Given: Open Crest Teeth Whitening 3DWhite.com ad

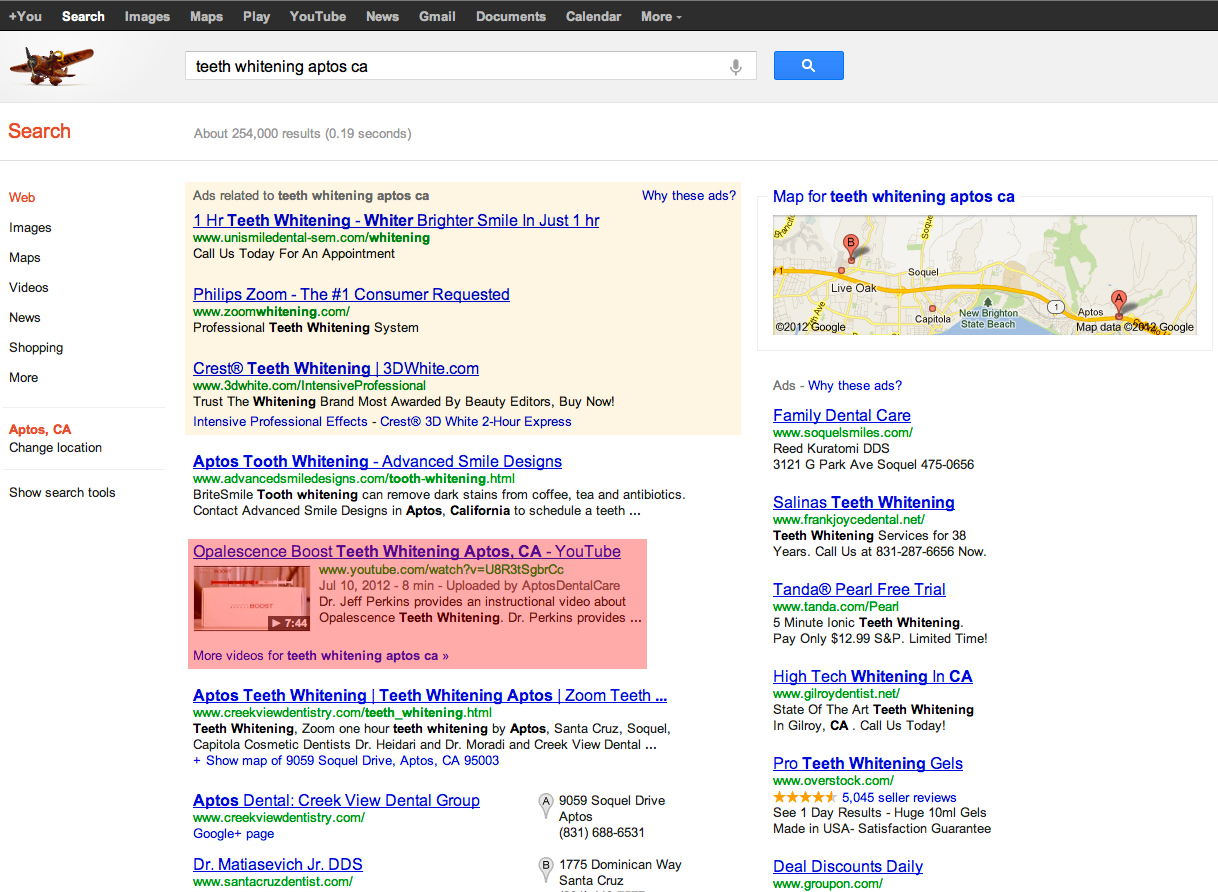Looking at the screenshot, I should coord(336,368).
